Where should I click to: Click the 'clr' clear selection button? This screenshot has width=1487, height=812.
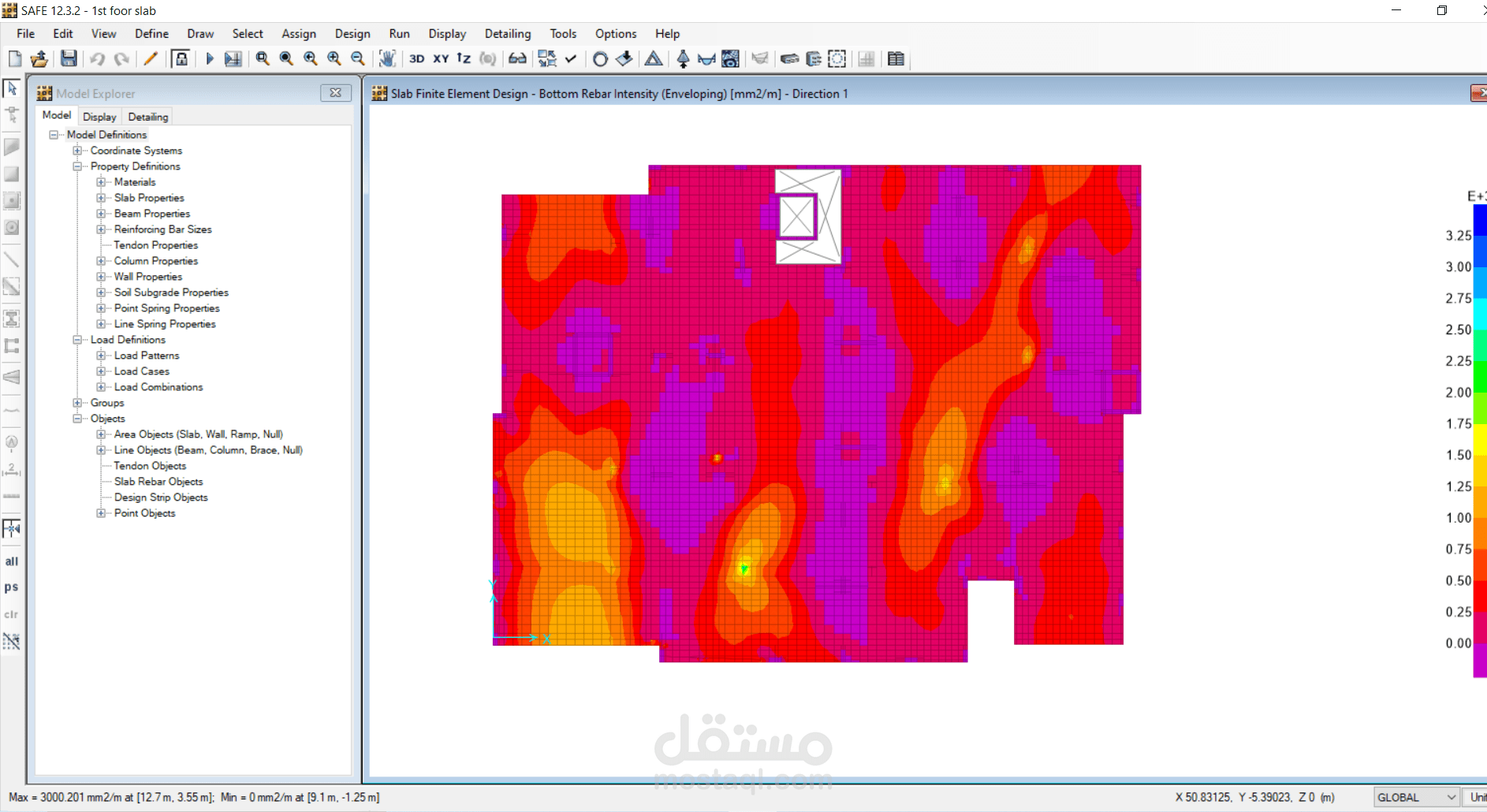12,614
